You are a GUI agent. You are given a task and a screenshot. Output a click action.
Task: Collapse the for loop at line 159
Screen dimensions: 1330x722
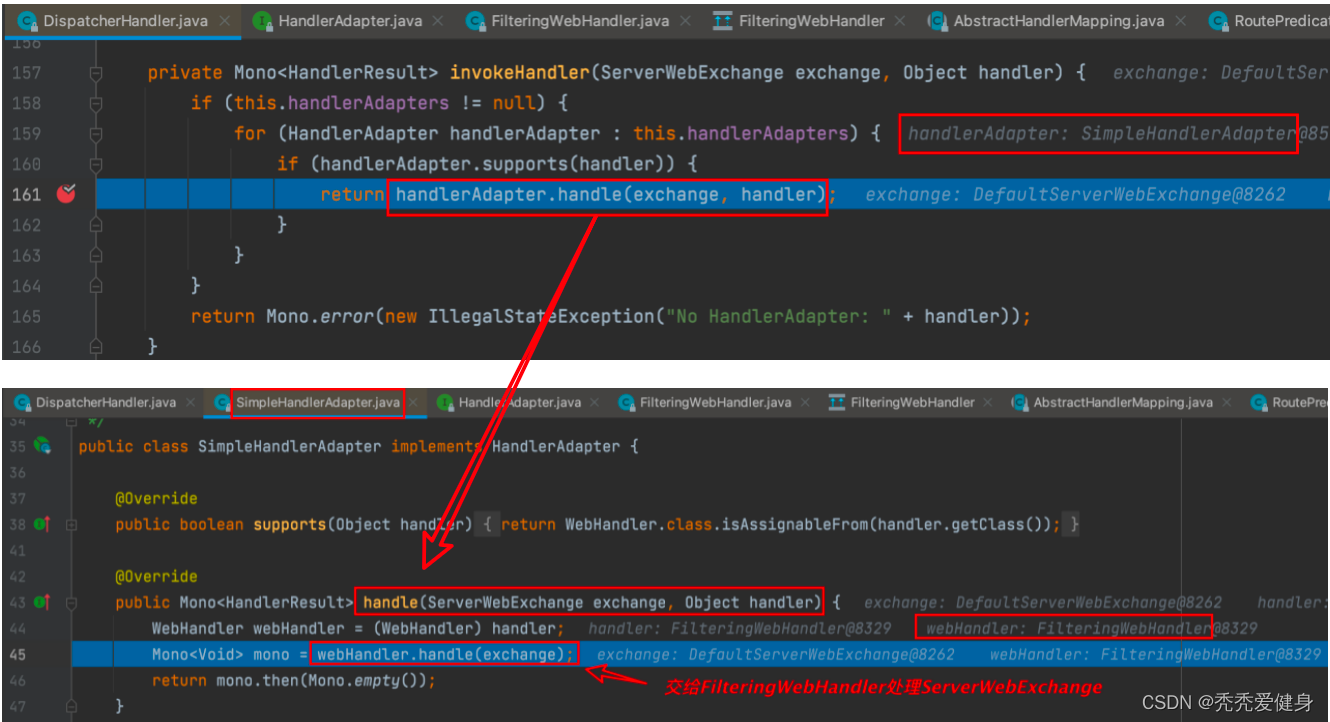[x=96, y=133]
